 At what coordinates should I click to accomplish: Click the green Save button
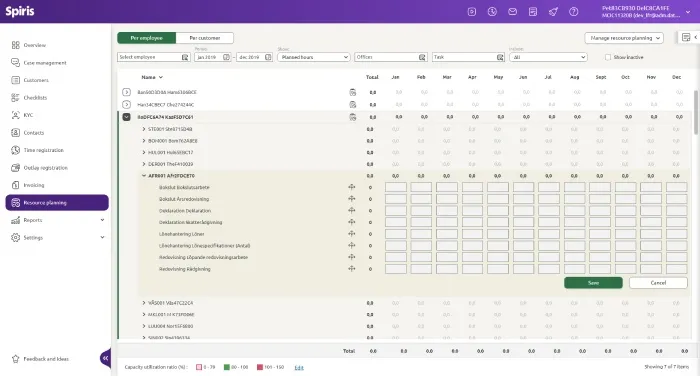pyautogui.click(x=593, y=283)
